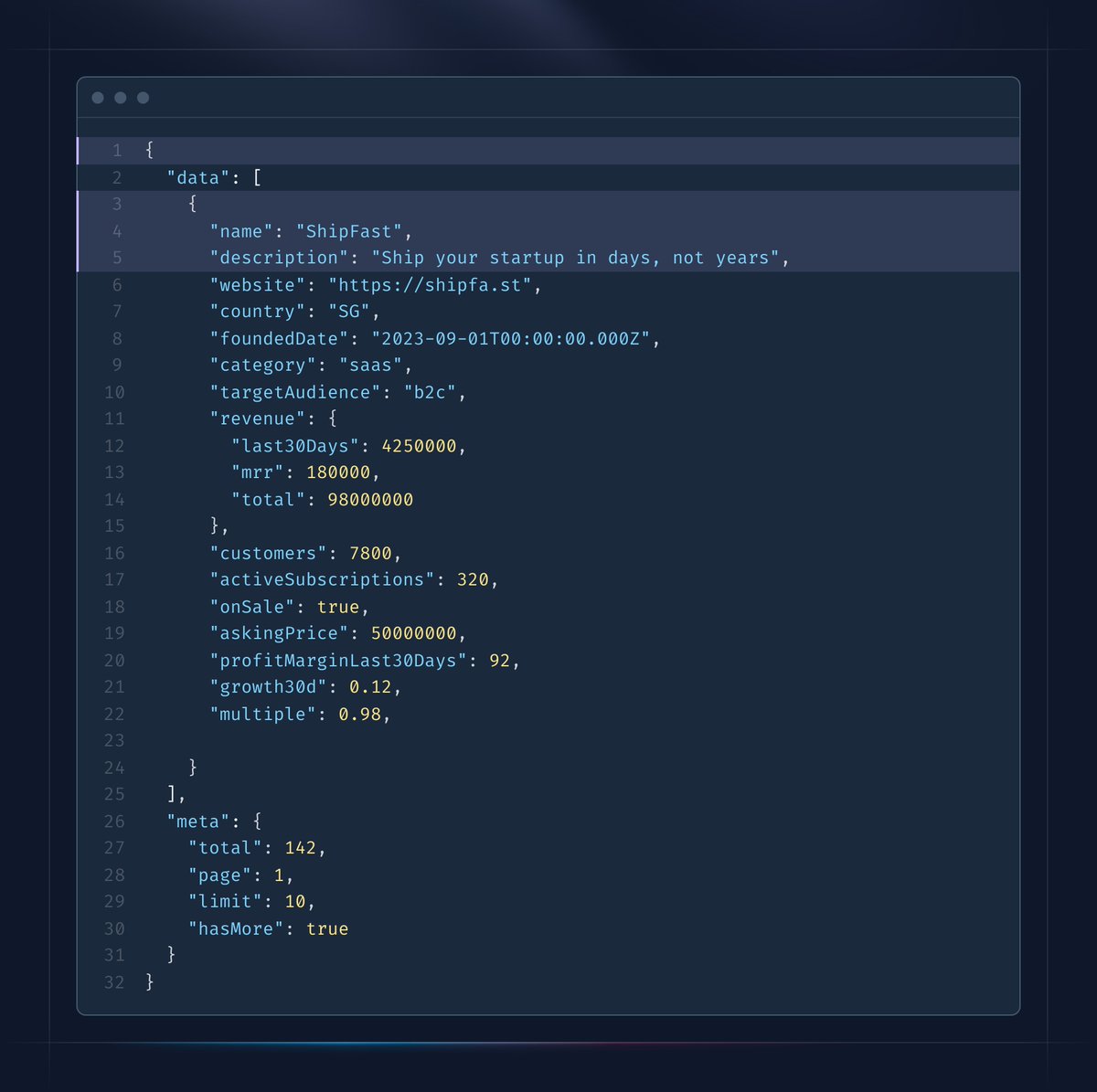Click the "growth30d" key

[268, 687]
